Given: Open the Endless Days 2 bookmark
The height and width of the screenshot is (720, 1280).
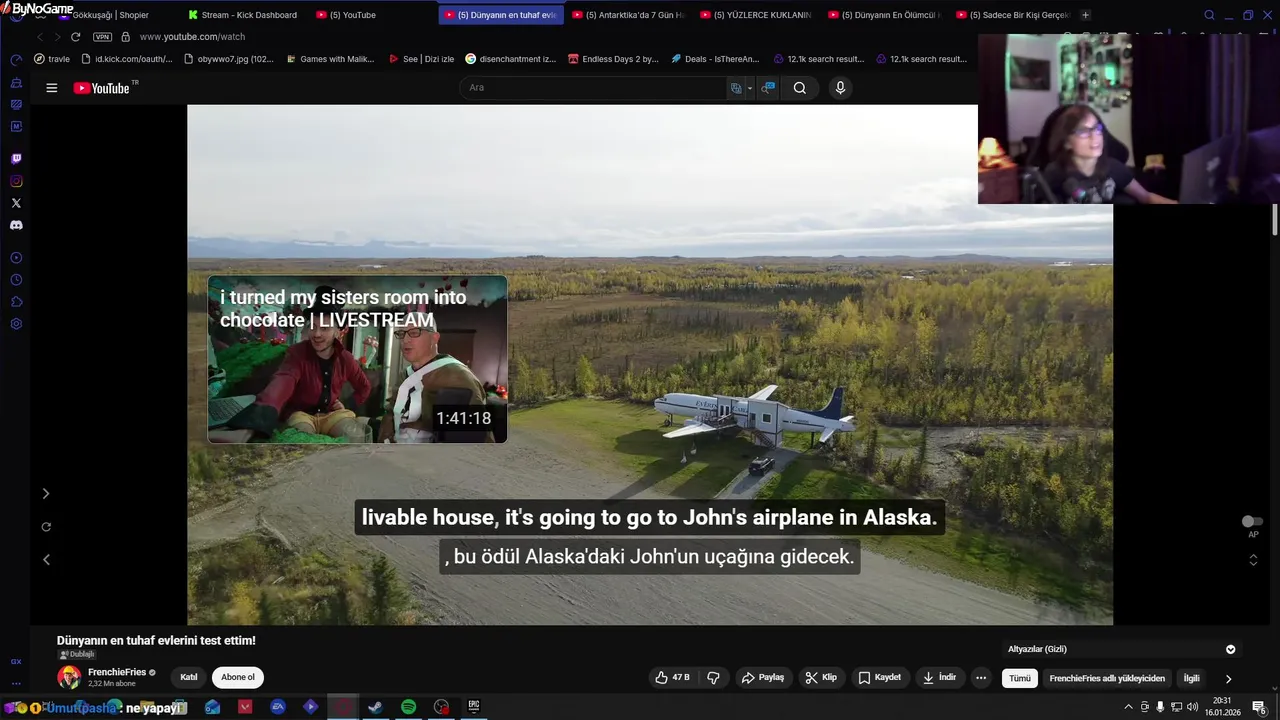Looking at the screenshot, I should point(612,59).
